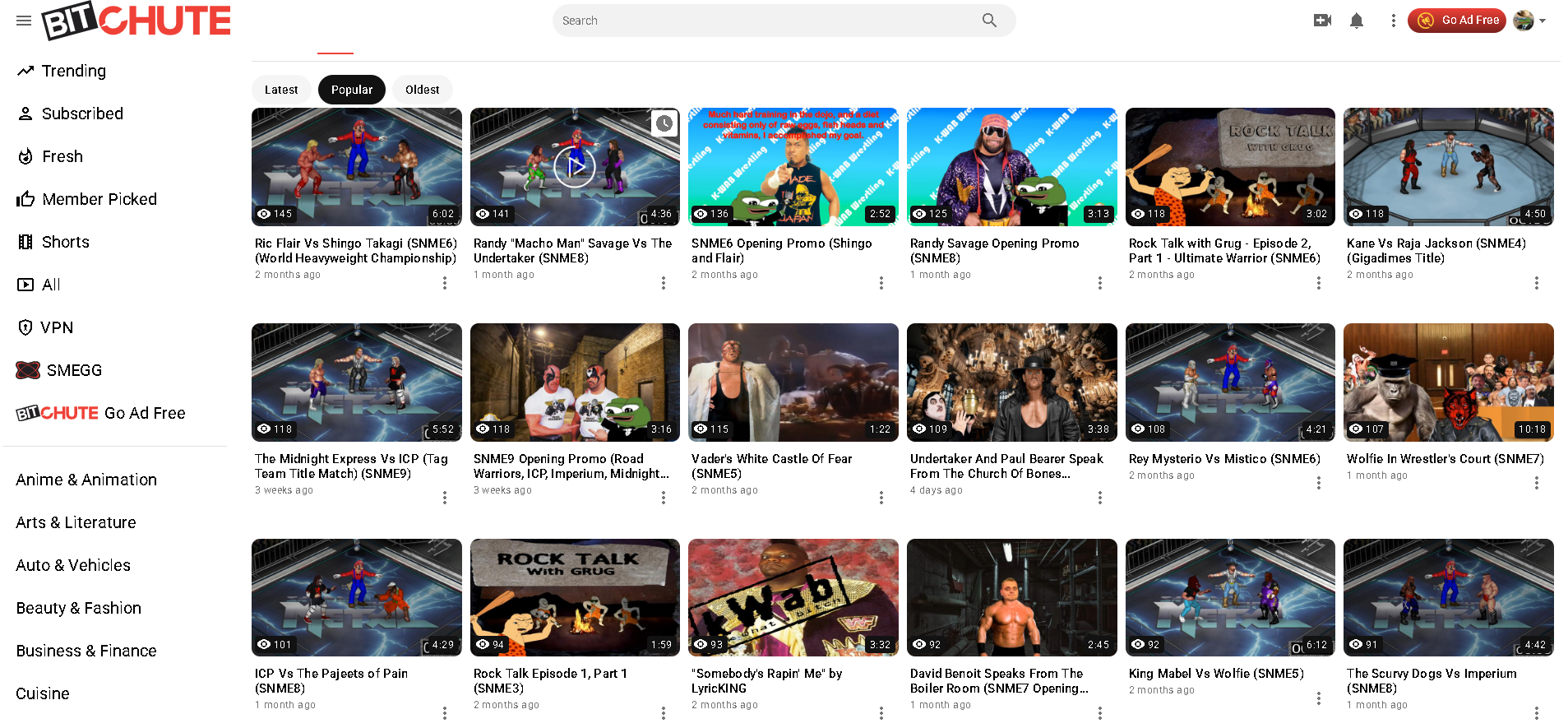Open options for Midnight Express Vs ICP video

click(x=445, y=498)
